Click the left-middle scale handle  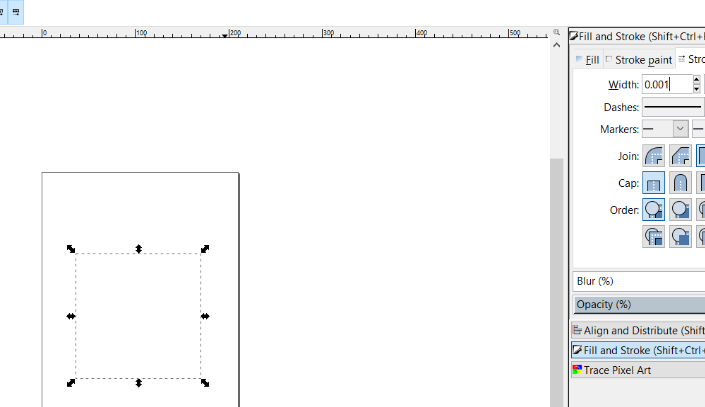(x=71, y=316)
